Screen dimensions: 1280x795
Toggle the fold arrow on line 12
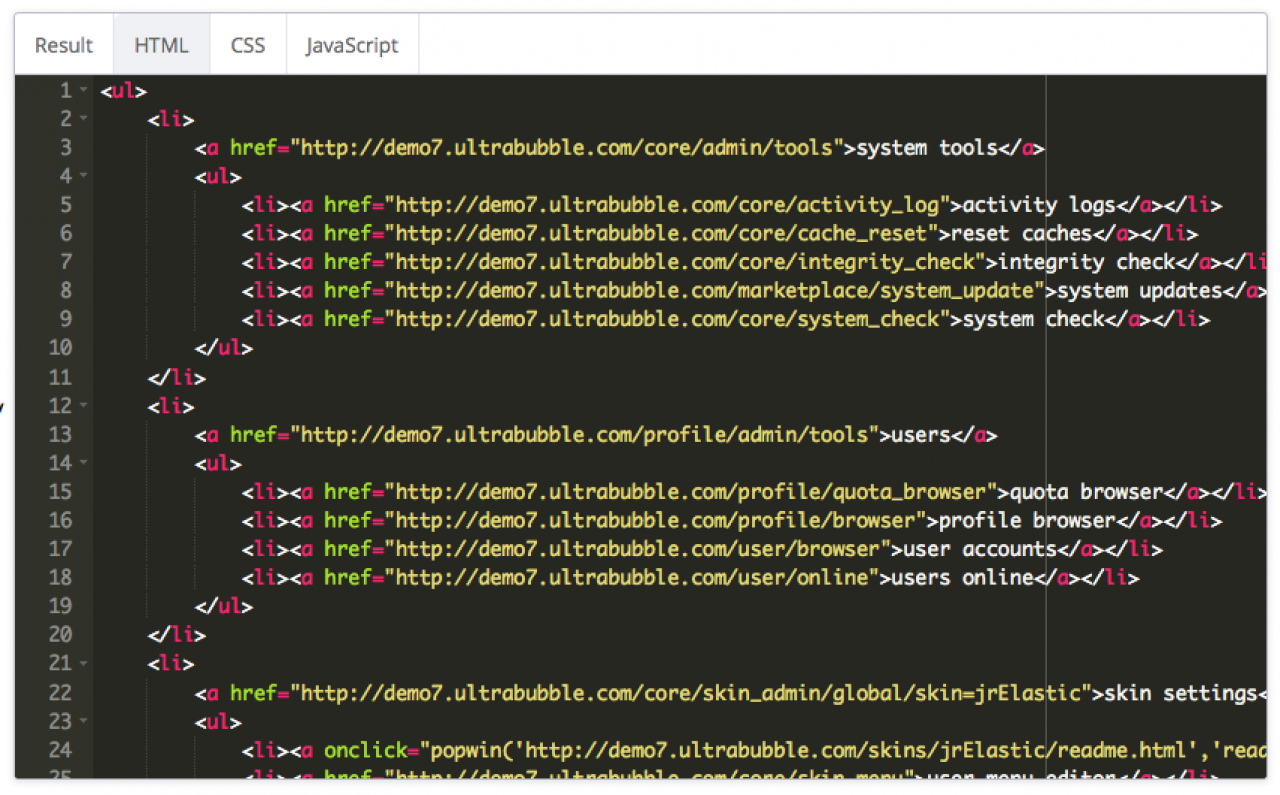pos(84,406)
